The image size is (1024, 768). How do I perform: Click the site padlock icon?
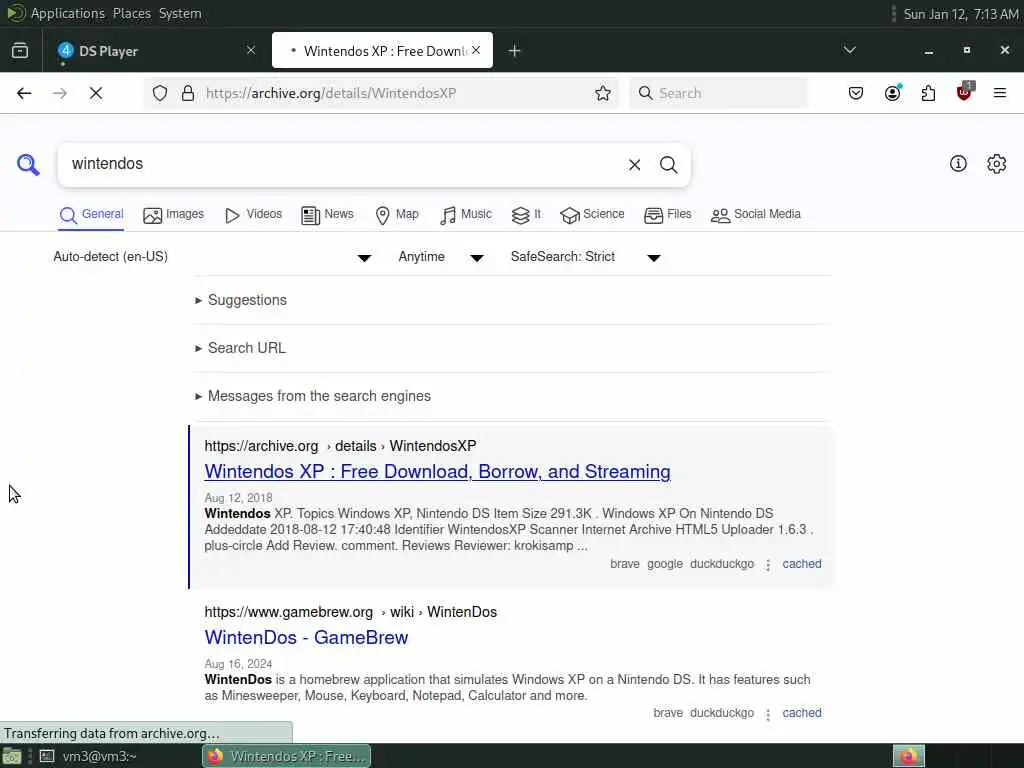click(188, 93)
